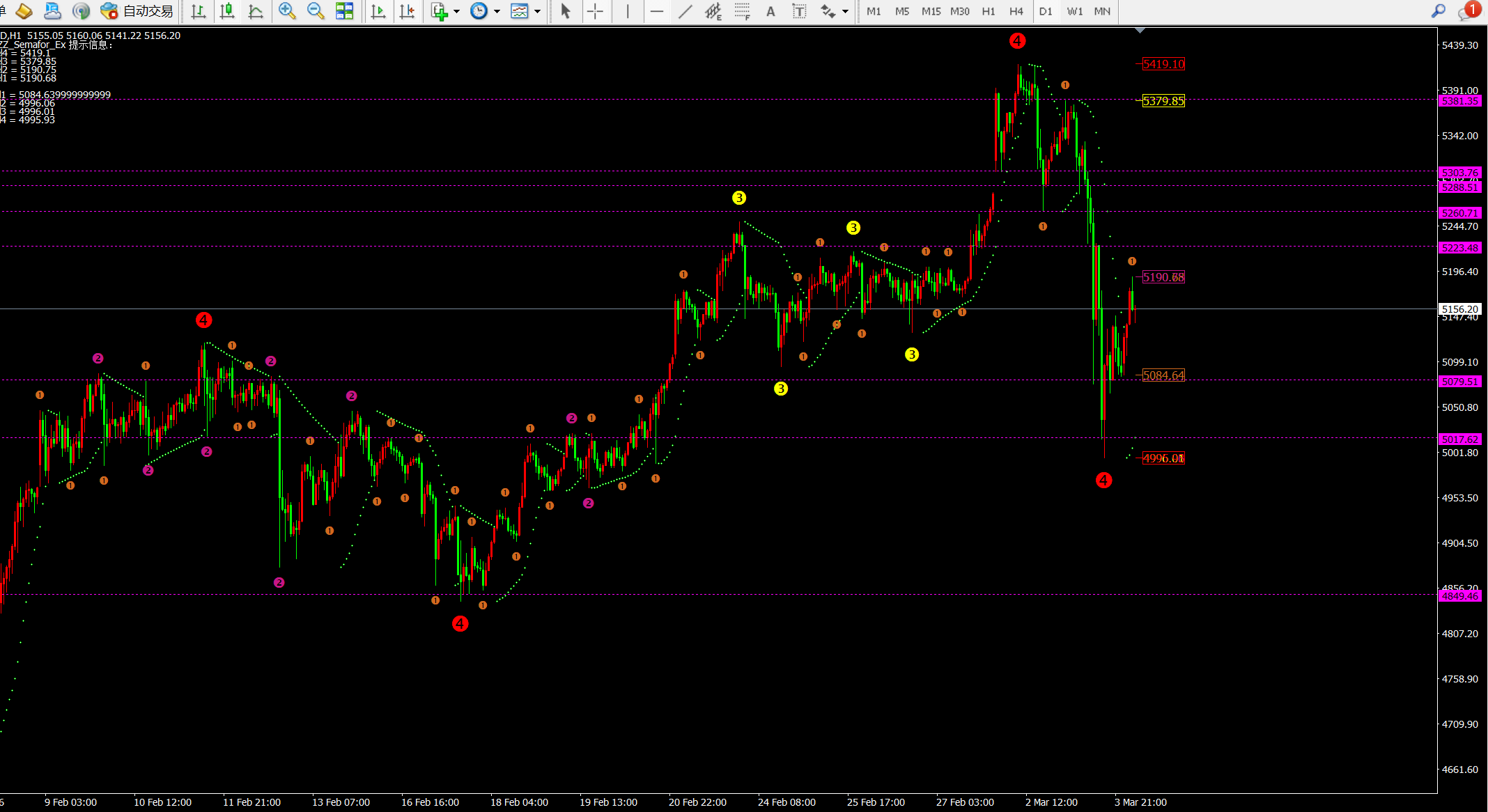Select the M15 timeframe button
The height and width of the screenshot is (812, 1488).
click(931, 11)
